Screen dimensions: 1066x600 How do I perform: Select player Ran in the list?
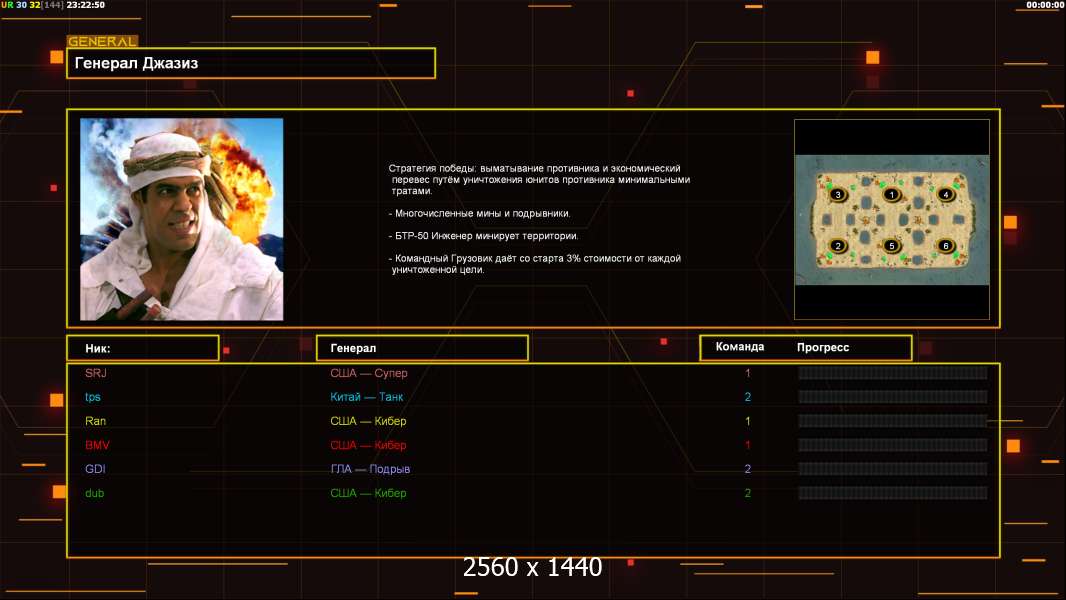pos(95,421)
